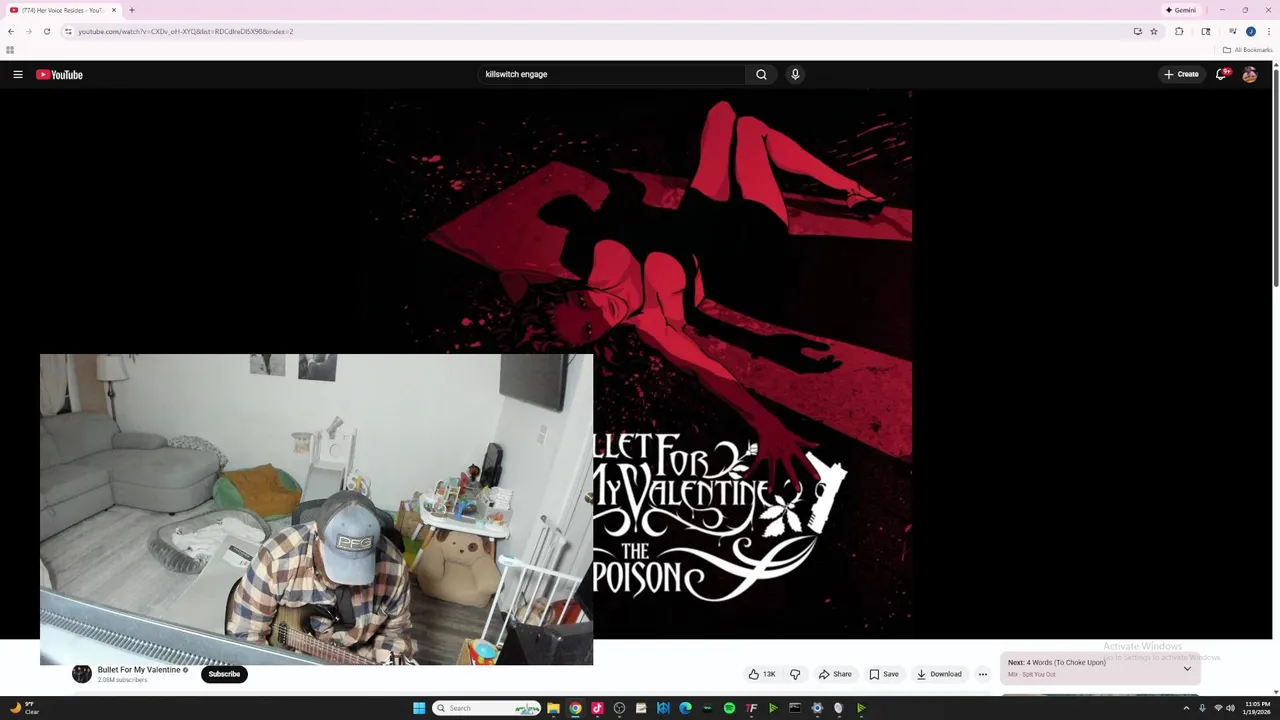Click the Chrome icon in the taskbar
The width and height of the screenshot is (1280, 720).
(575, 708)
